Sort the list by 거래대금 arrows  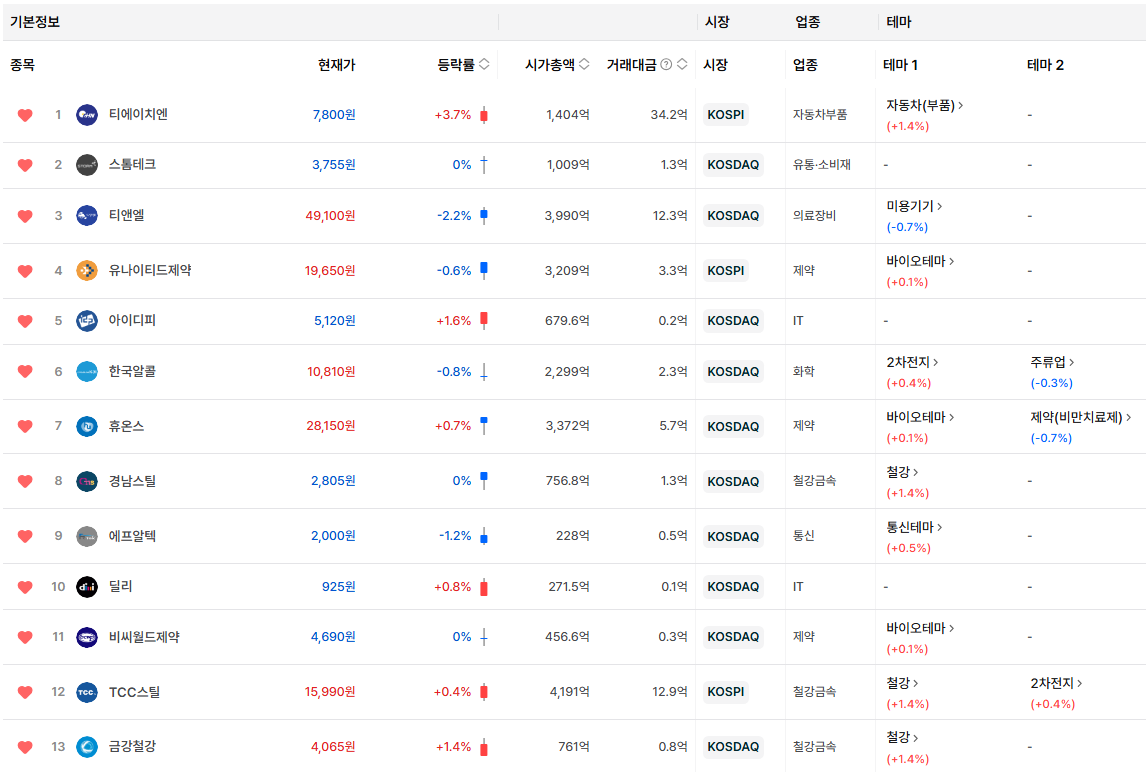[x=682, y=65]
